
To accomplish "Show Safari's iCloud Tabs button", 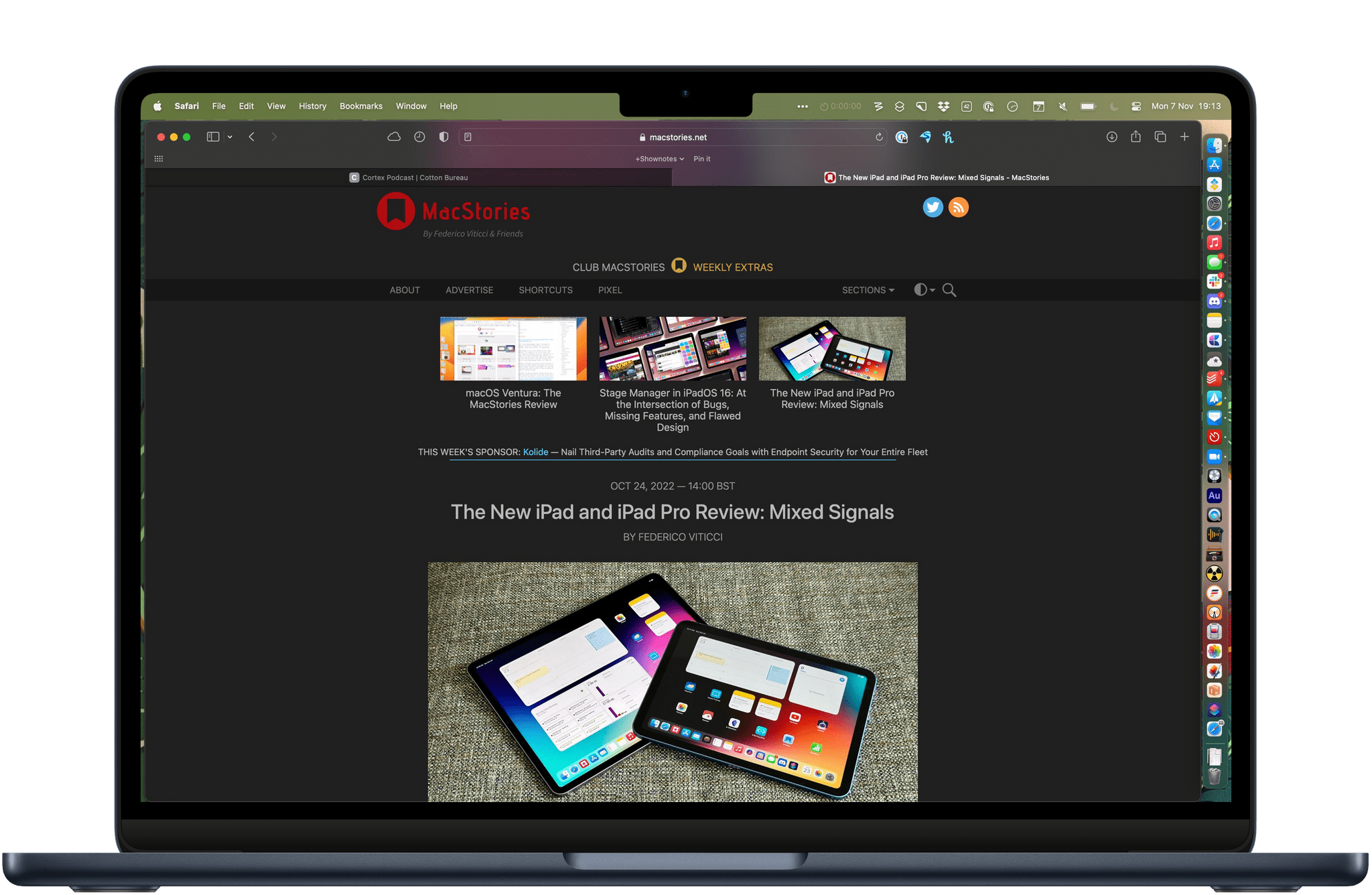I will 395,137.
